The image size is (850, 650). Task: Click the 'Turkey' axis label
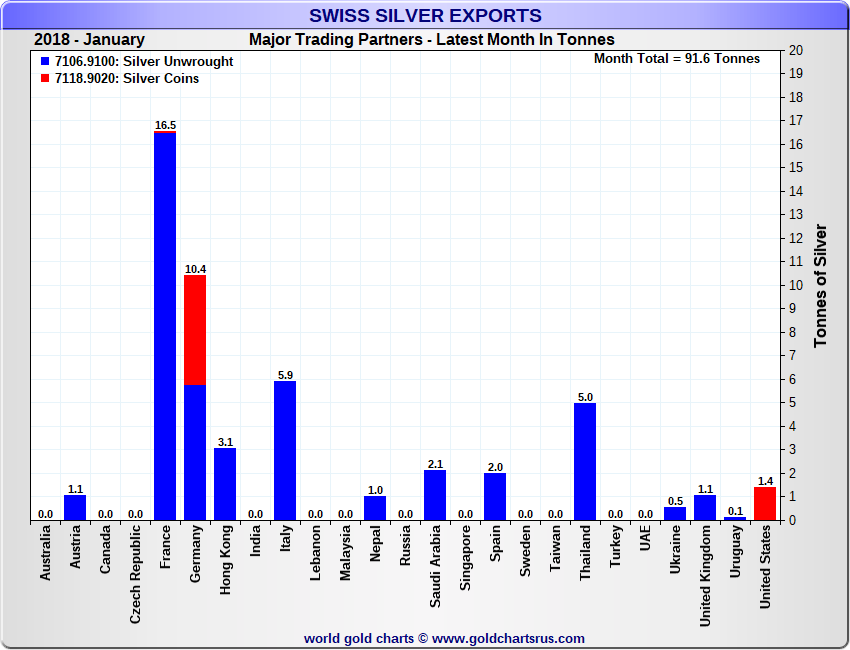pyautogui.click(x=615, y=546)
